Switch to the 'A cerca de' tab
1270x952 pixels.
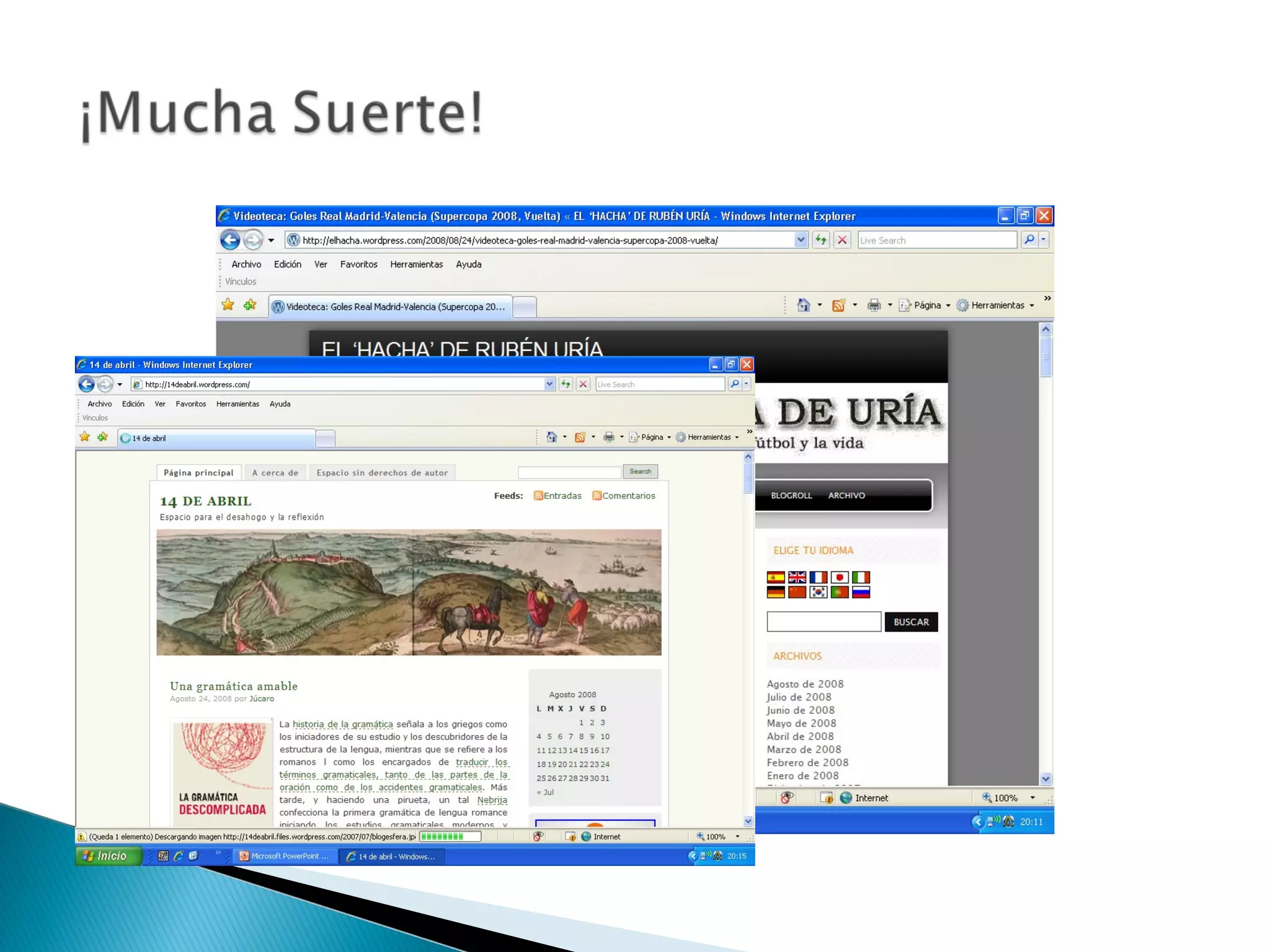click(275, 472)
